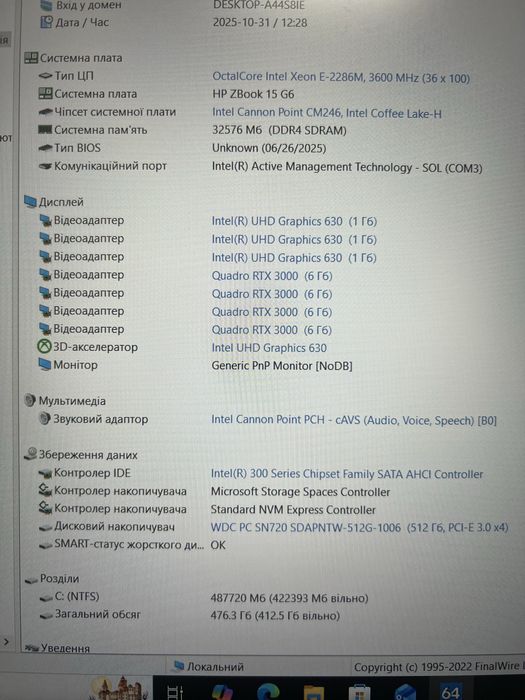The height and width of the screenshot is (700, 525).
Task: Click the icon in the Standard NVM Express Controller row
Action: 46,508
